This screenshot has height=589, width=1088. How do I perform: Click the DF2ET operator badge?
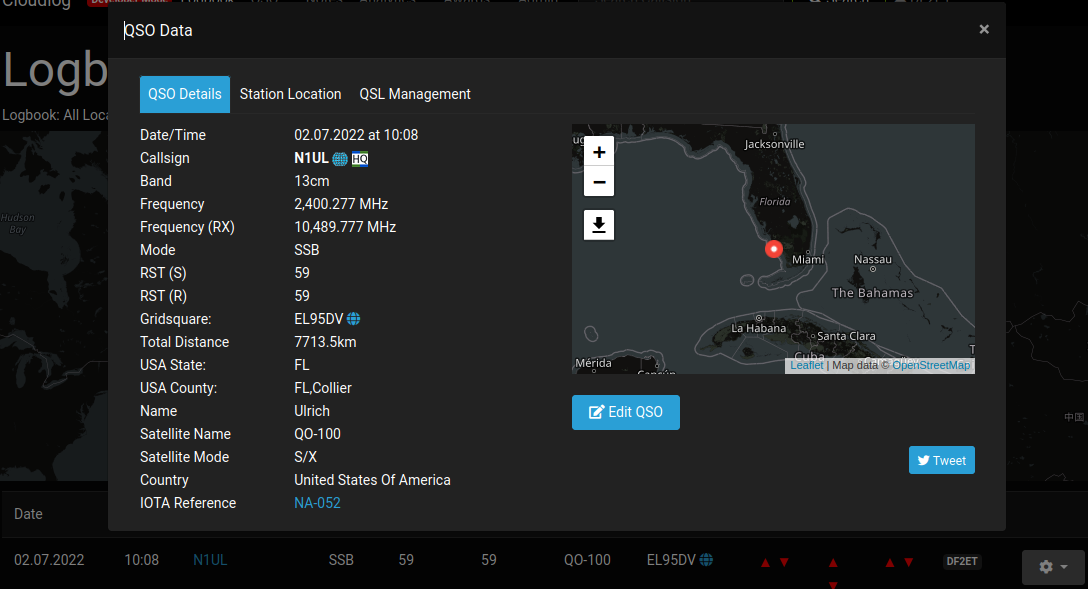coord(961,561)
